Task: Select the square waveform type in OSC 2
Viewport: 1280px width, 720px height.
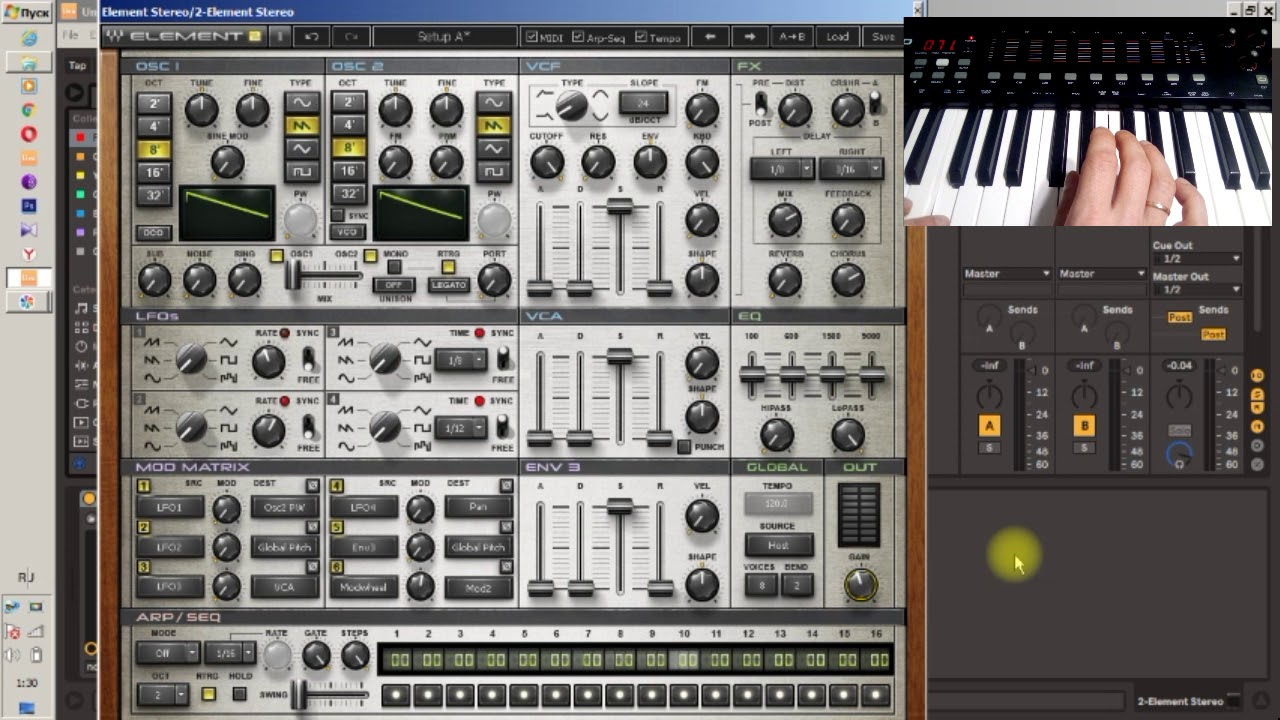Action: [493, 171]
